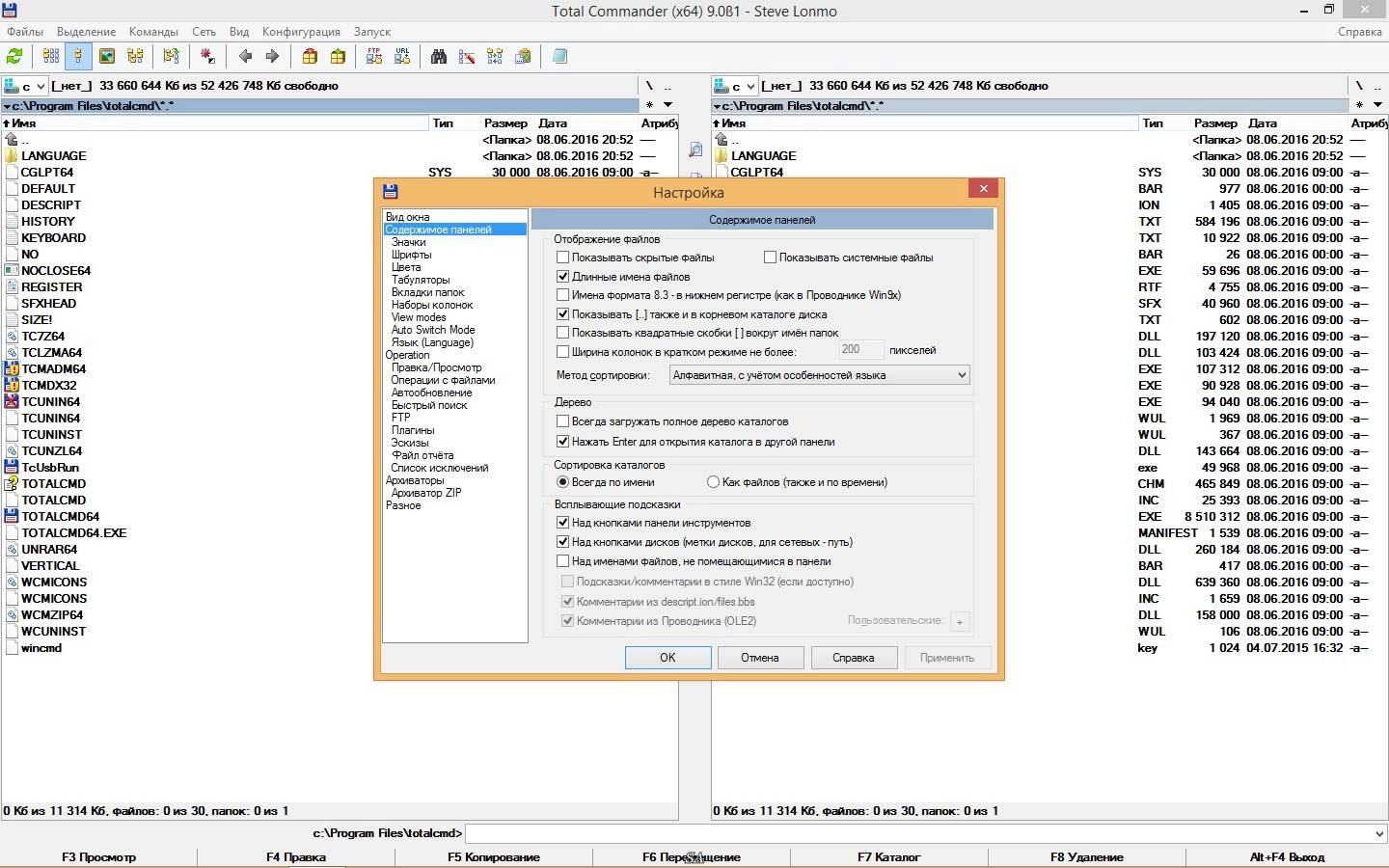Click the copy names to clipboard icon
1389x868 pixels.
click(x=523, y=57)
